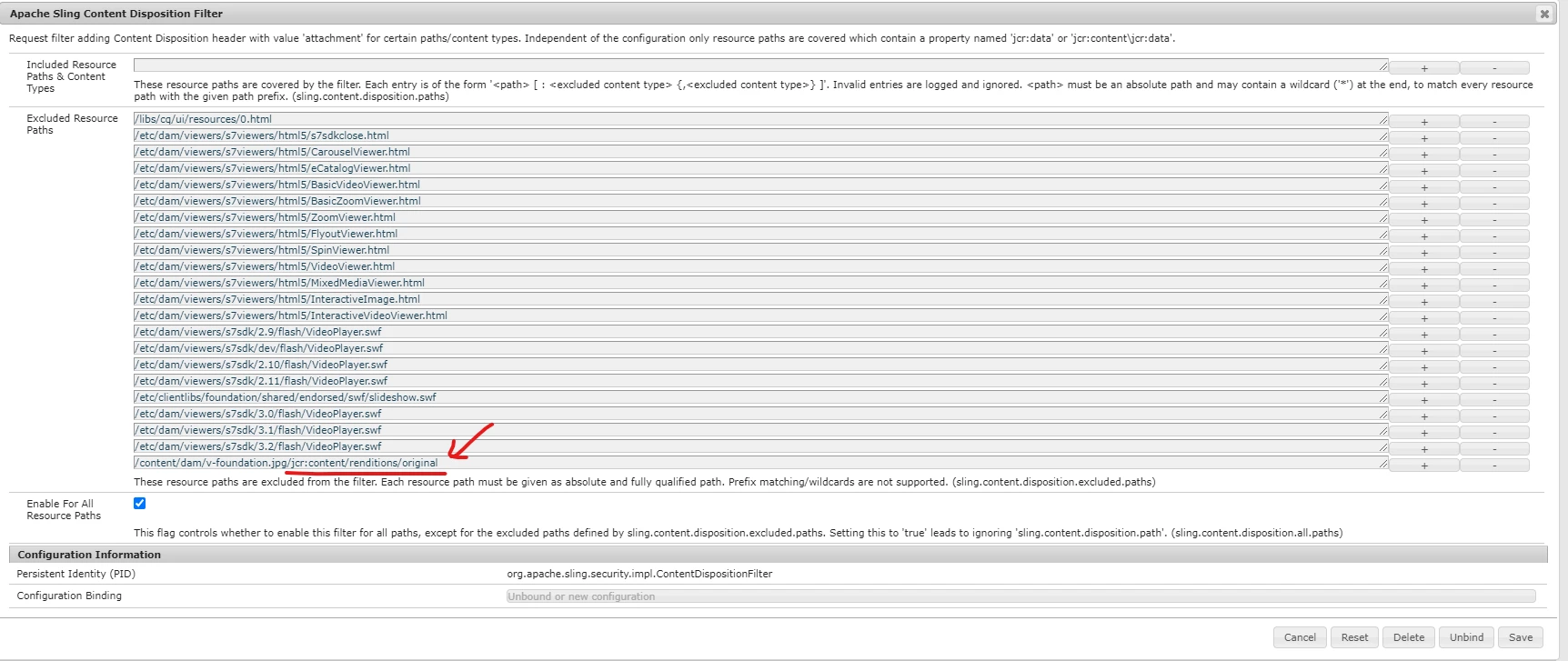Edit the slideshow.swf path field
The image size is (1568, 661).
coord(760,397)
